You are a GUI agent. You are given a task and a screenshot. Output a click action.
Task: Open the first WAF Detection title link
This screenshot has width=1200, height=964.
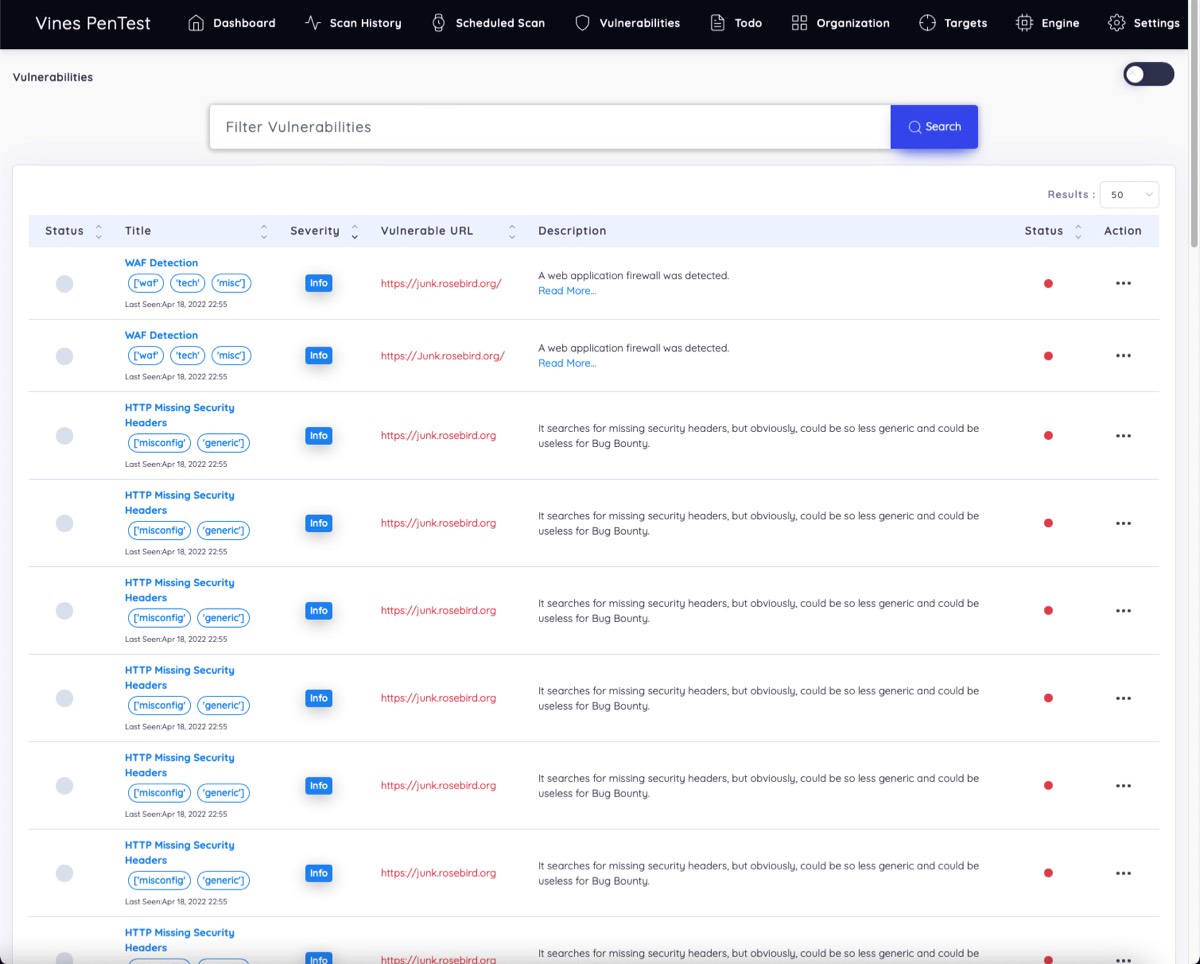point(161,263)
